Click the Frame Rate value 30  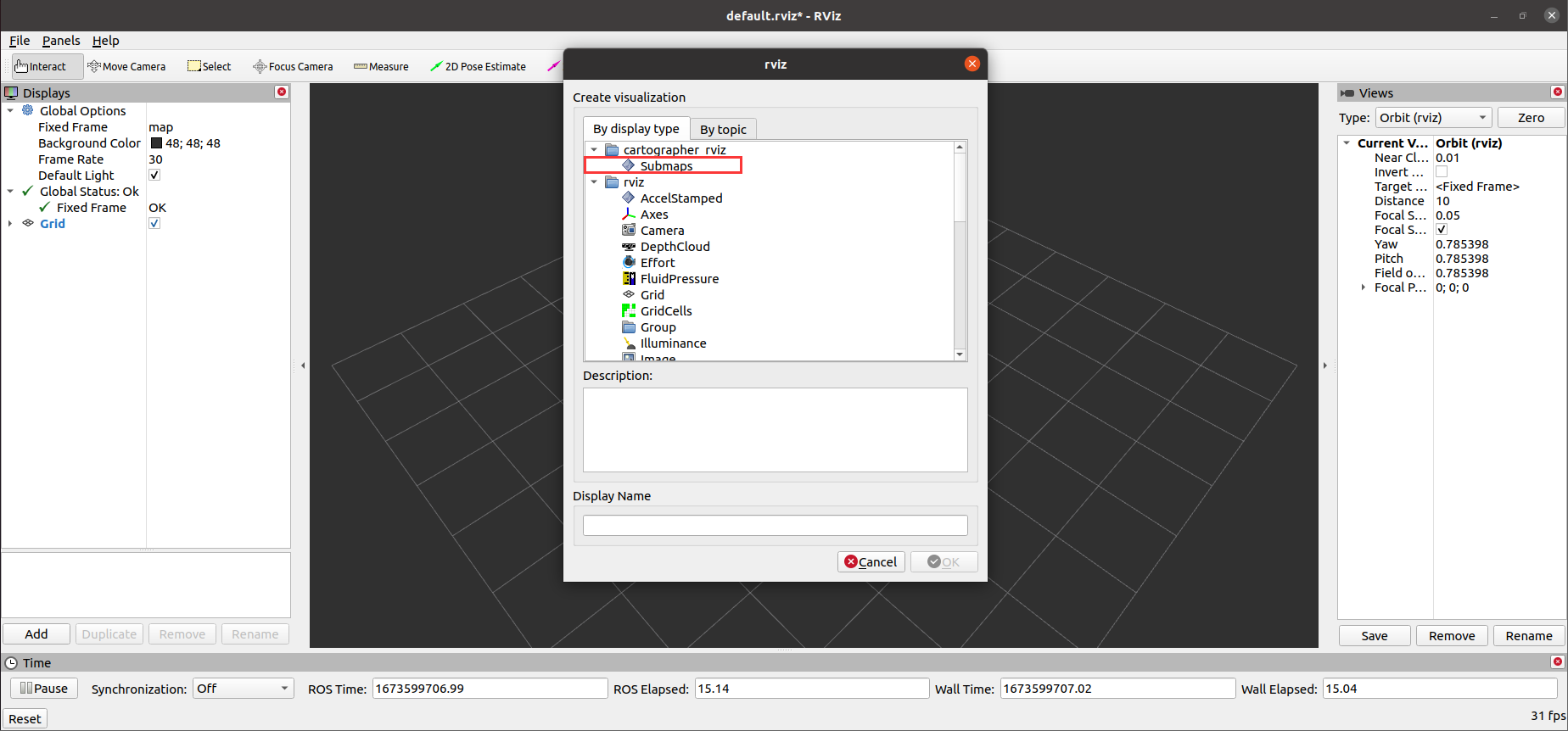point(155,159)
